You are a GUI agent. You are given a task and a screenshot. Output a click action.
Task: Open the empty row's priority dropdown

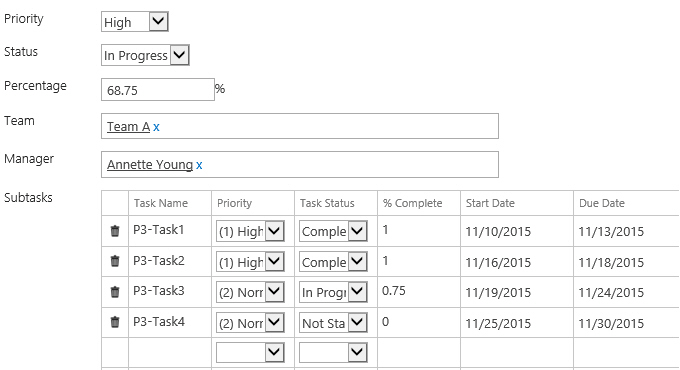click(250, 353)
